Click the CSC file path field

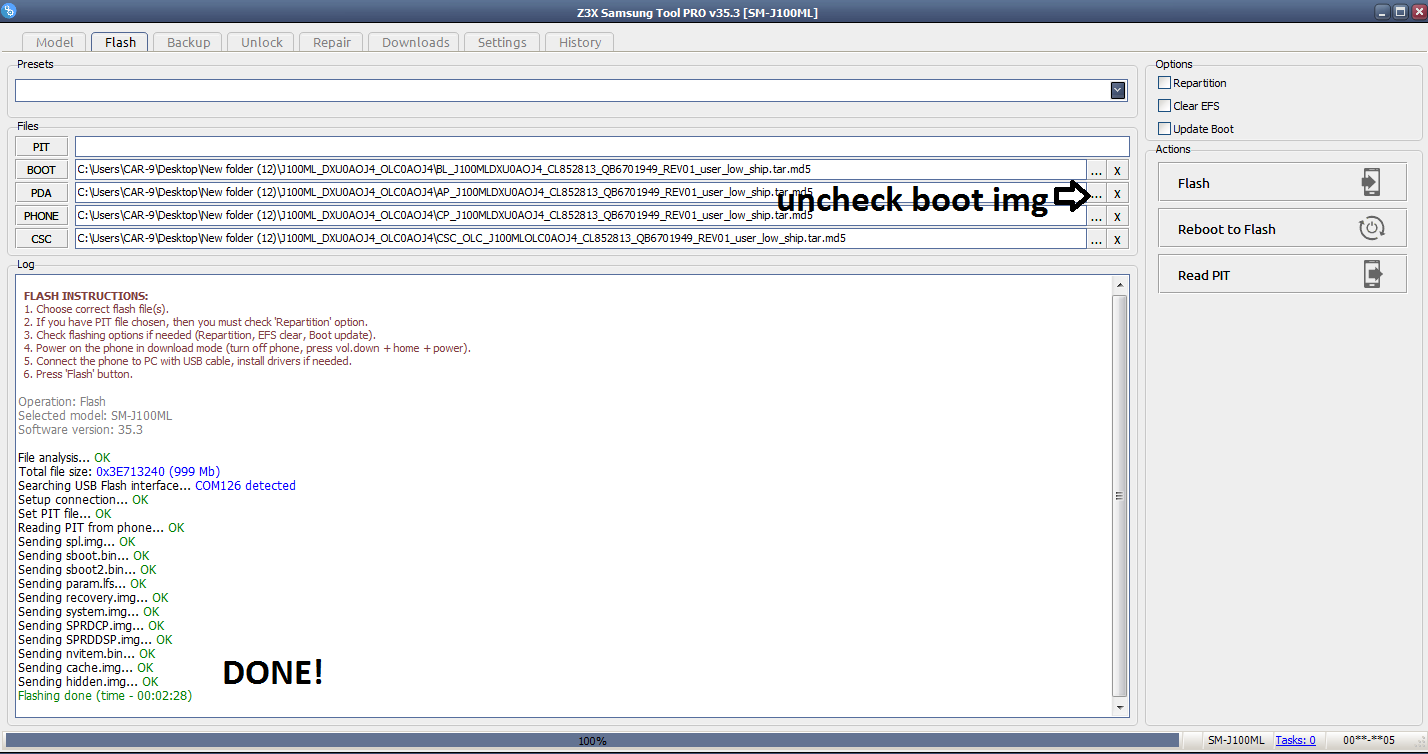(580, 239)
